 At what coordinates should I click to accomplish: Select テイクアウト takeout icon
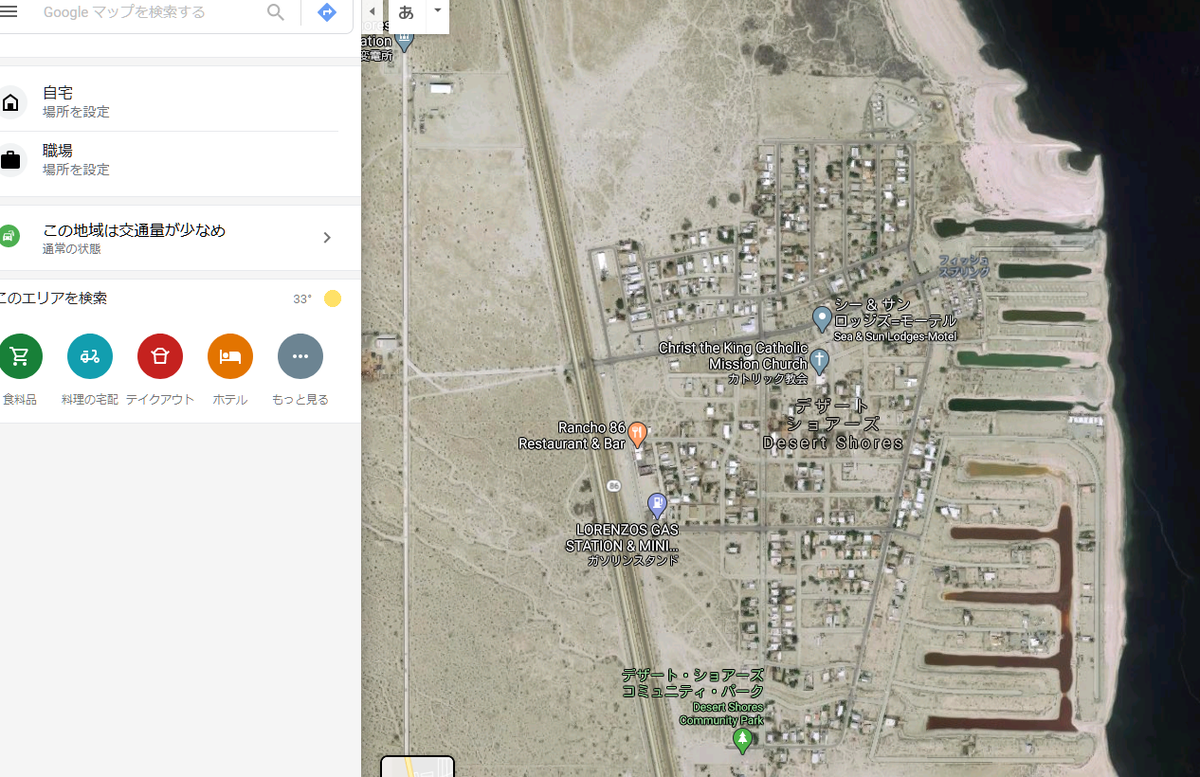coord(160,356)
